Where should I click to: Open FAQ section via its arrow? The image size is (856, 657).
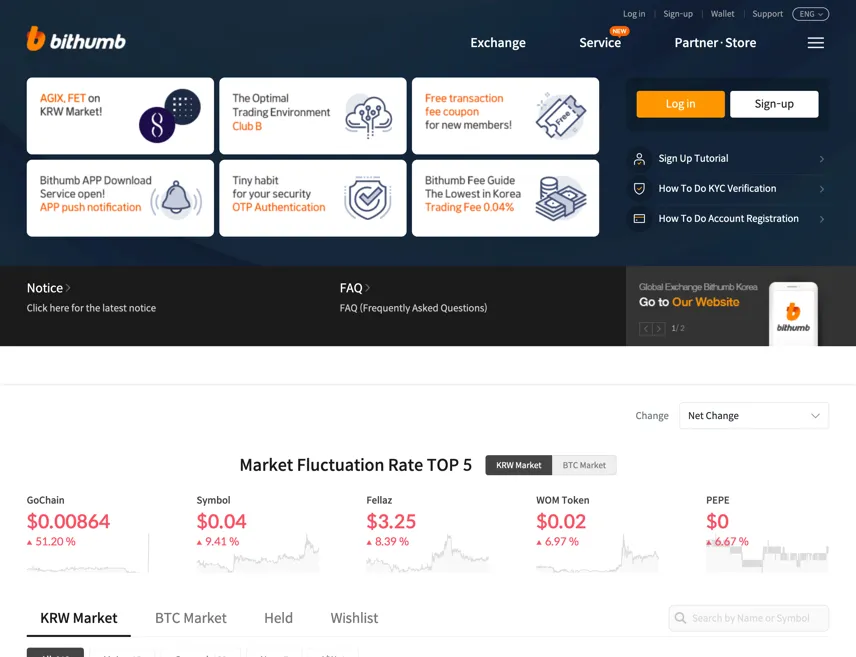point(367,288)
